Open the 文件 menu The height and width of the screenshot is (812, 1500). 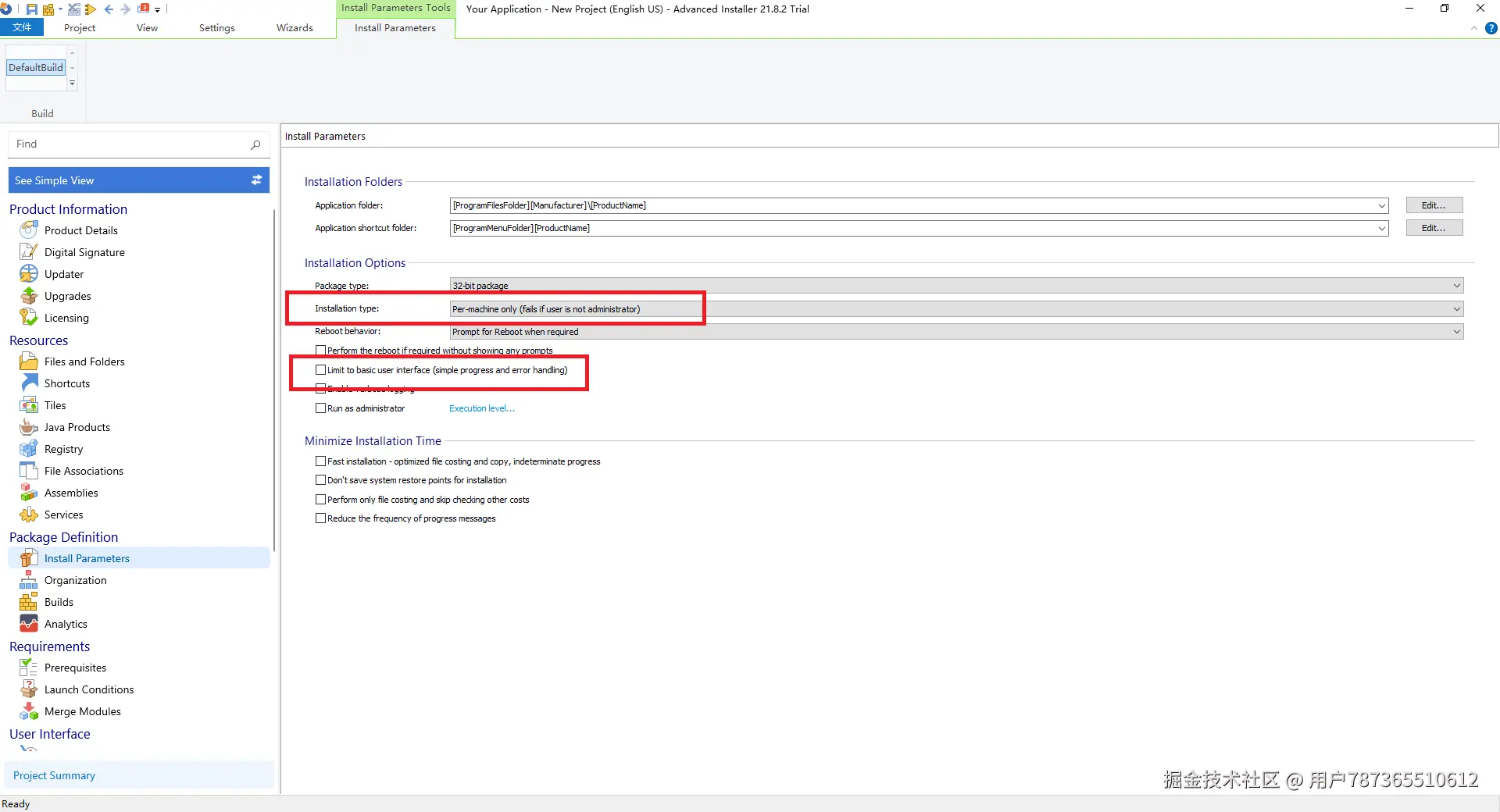(x=22, y=28)
